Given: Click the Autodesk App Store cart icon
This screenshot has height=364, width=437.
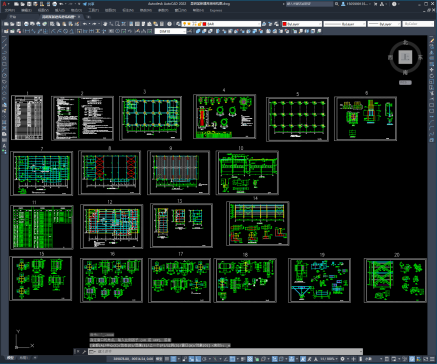Looking at the screenshot, I should coord(376,4).
